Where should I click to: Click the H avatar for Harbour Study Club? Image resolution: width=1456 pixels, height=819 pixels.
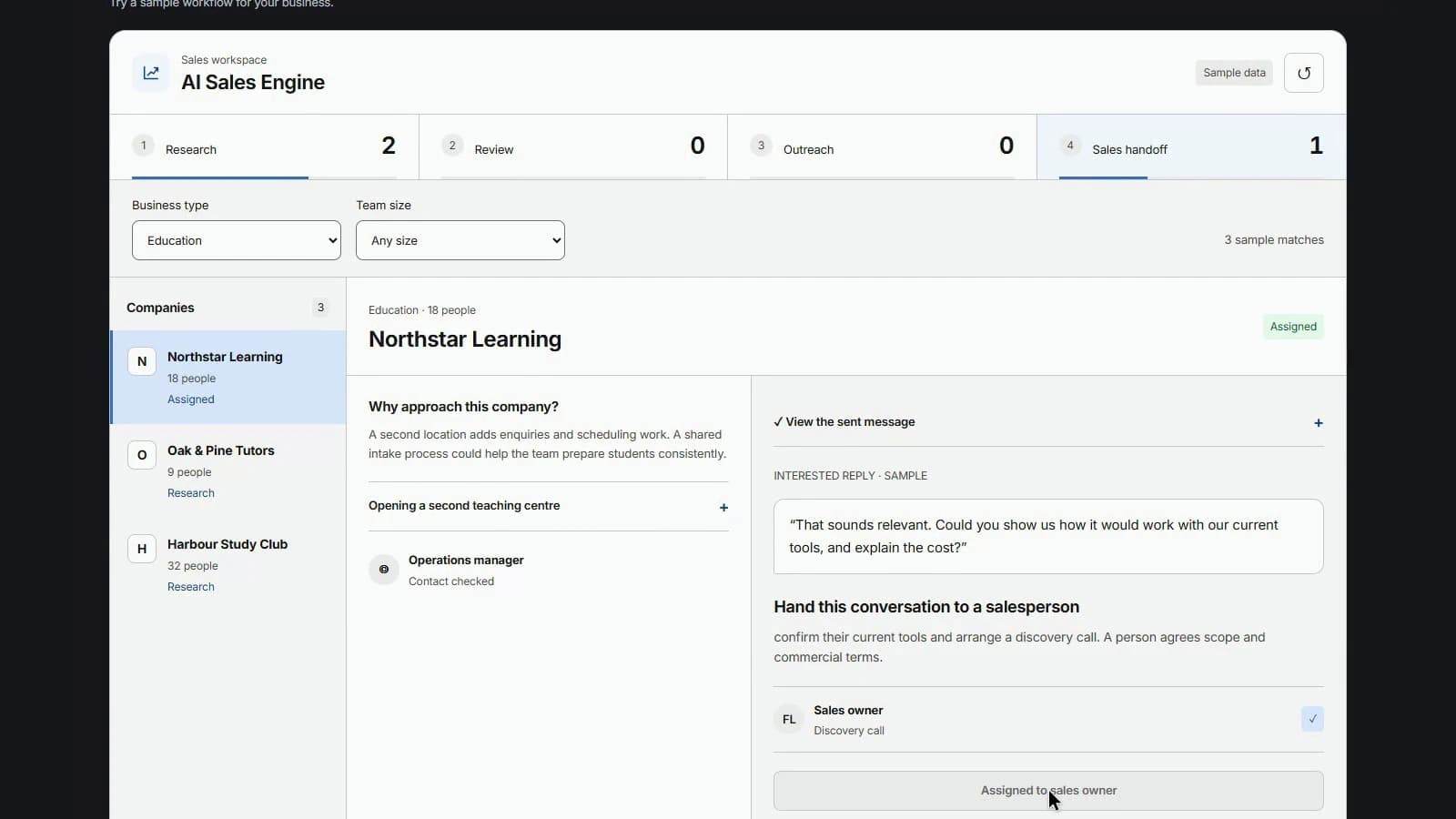pyautogui.click(x=142, y=549)
